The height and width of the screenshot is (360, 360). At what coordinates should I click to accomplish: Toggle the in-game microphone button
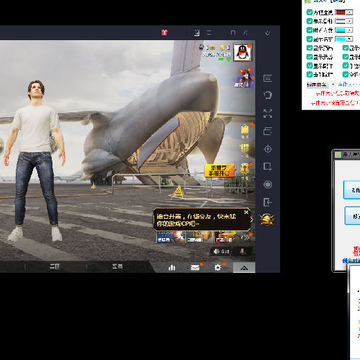242,252
